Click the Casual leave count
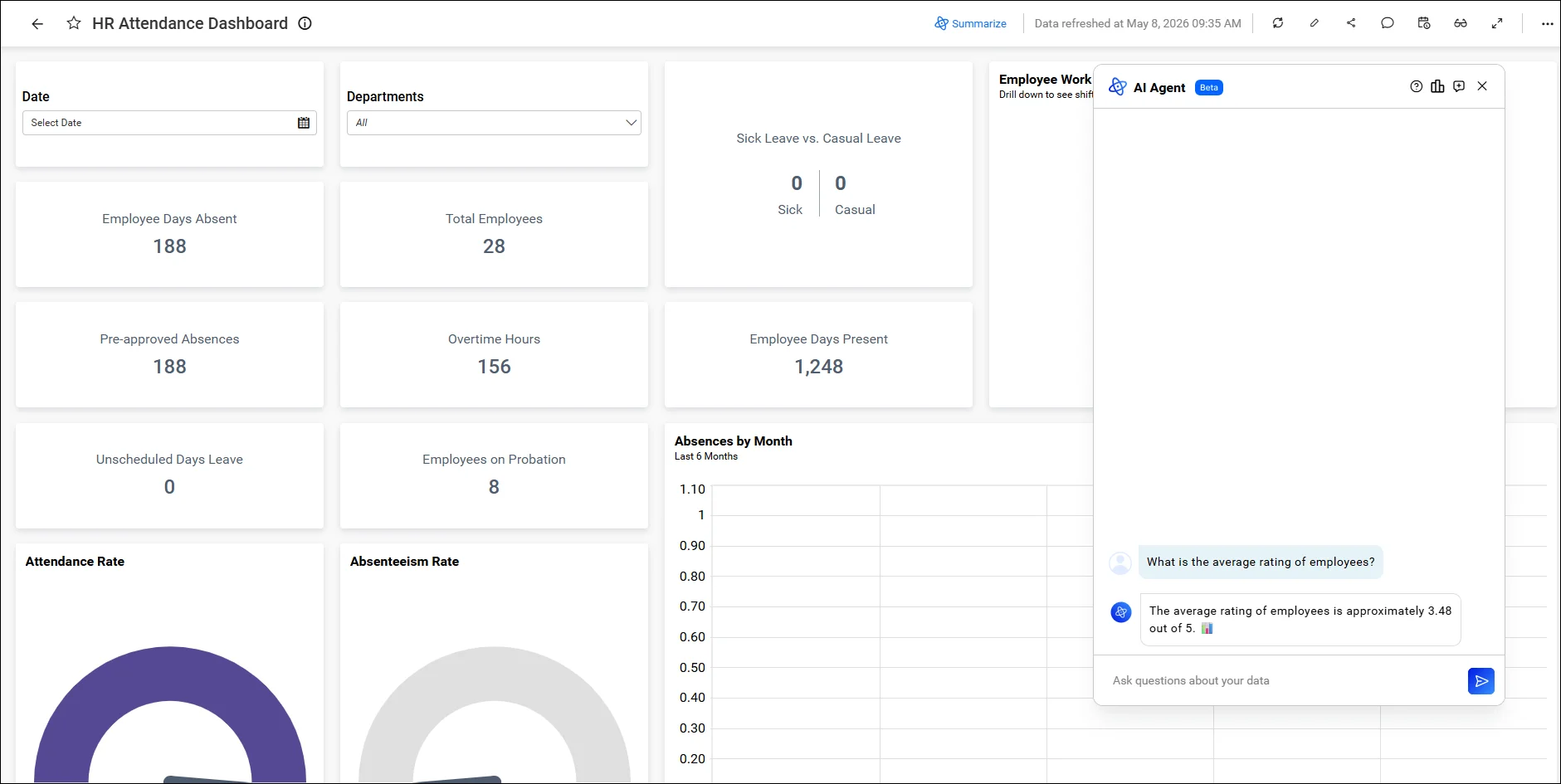The image size is (1561, 784). 841,183
